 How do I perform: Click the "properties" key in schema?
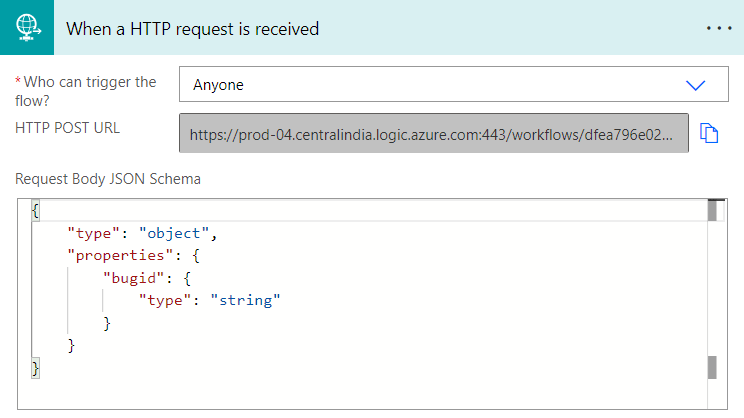click(109, 256)
